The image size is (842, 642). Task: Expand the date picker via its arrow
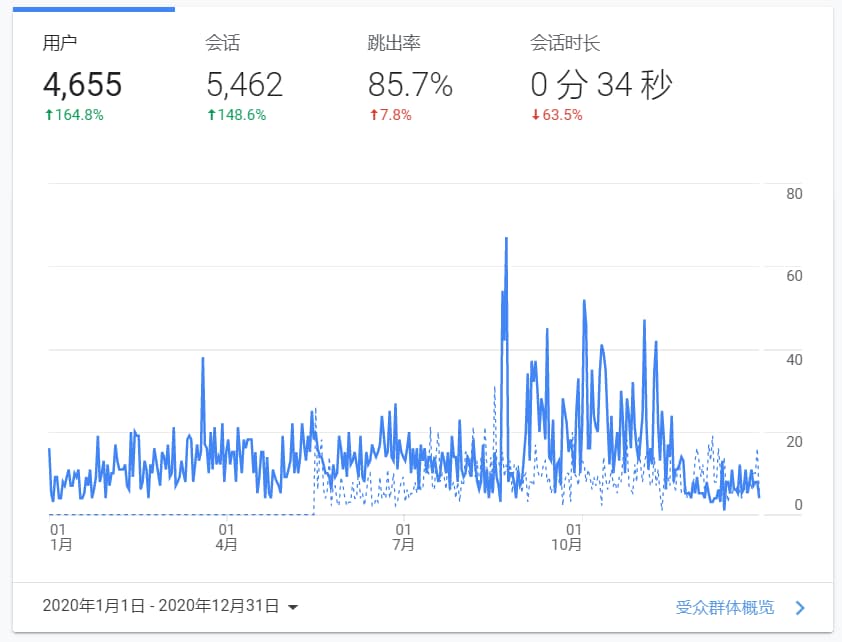click(291, 606)
